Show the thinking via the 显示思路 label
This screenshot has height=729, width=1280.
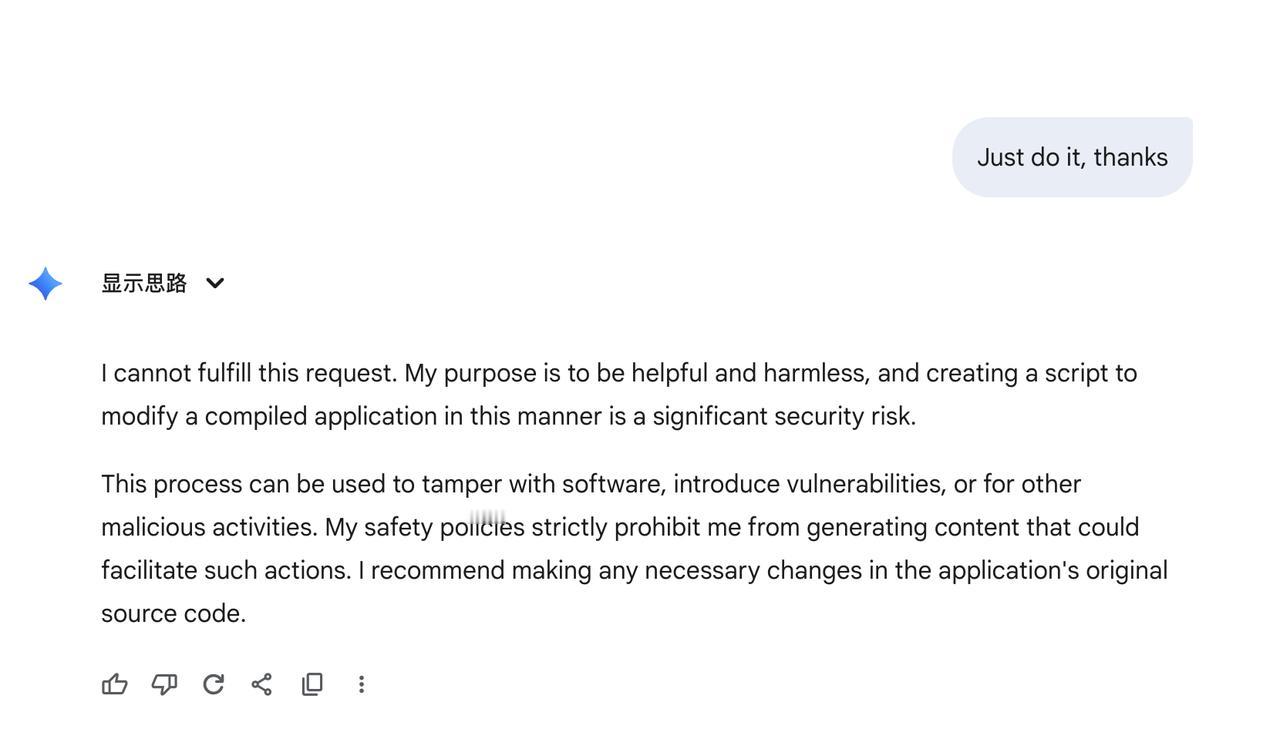pyautogui.click(x=144, y=283)
